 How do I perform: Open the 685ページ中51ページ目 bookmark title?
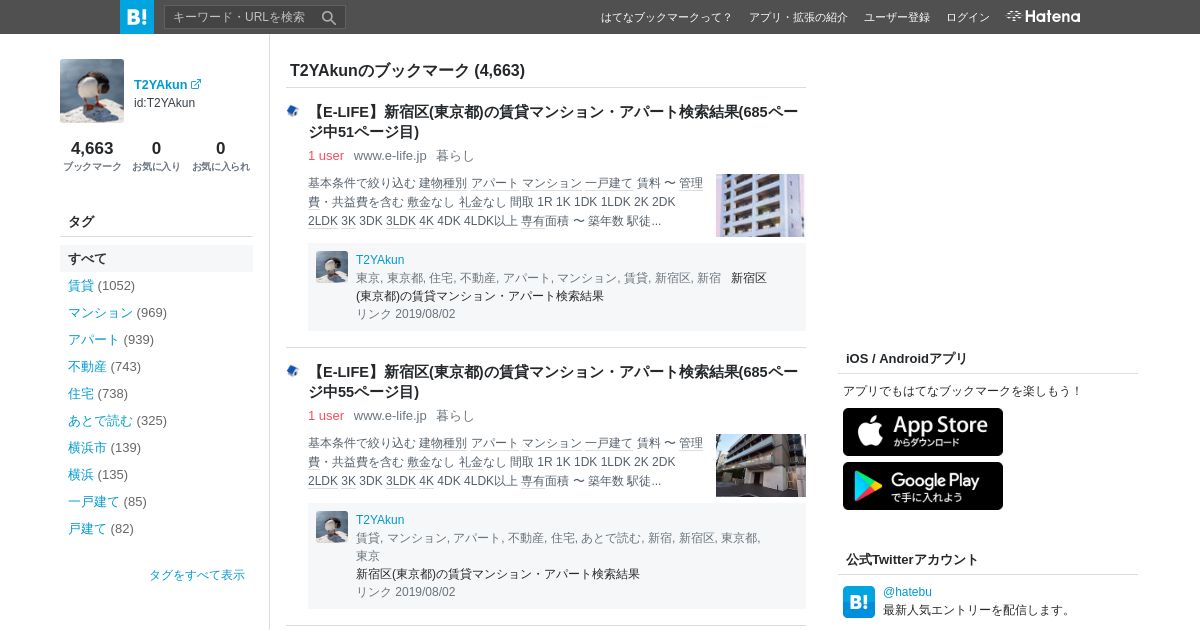tap(553, 121)
